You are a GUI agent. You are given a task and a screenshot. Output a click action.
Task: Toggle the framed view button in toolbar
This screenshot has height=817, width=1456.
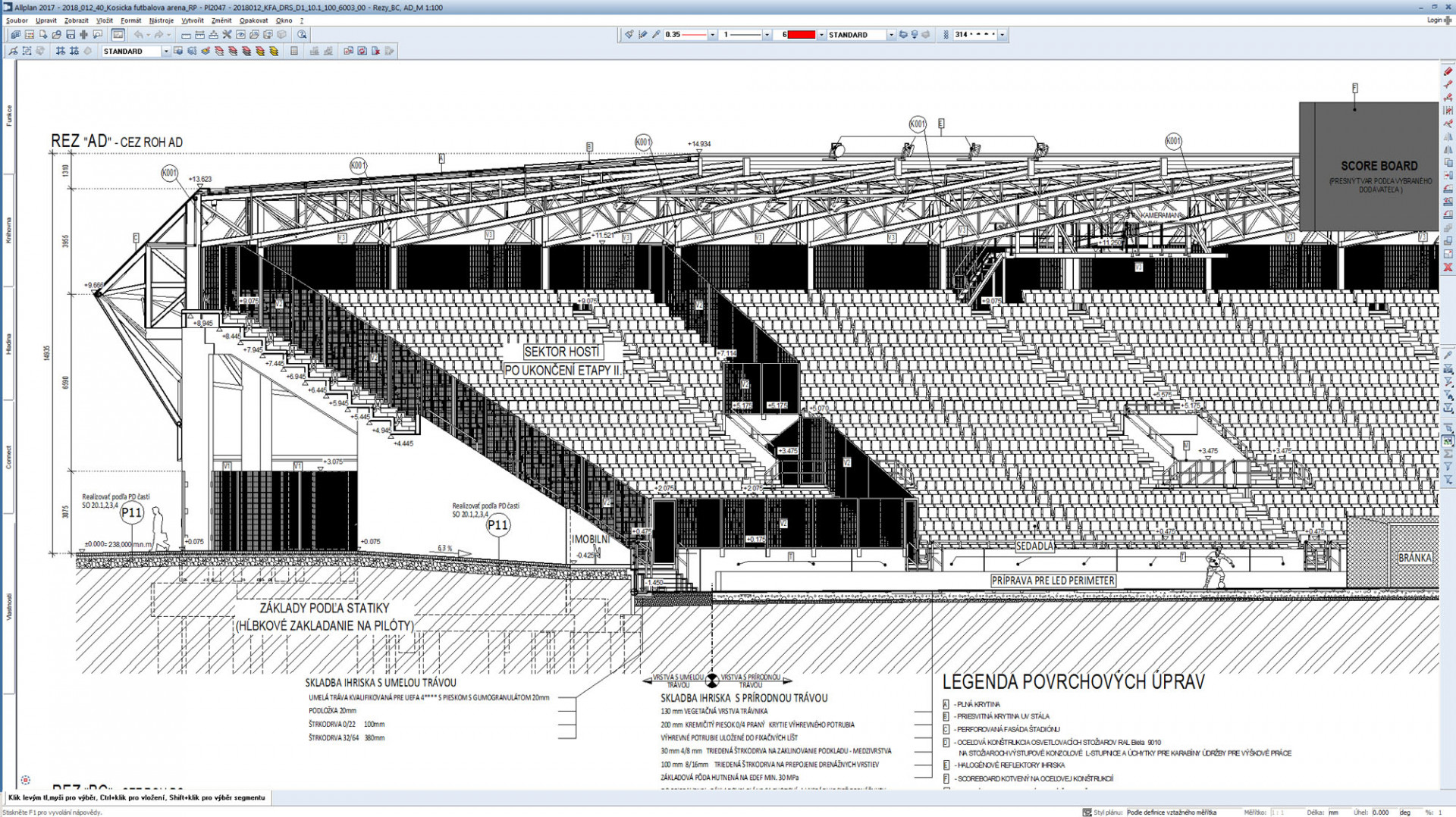coord(118,35)
